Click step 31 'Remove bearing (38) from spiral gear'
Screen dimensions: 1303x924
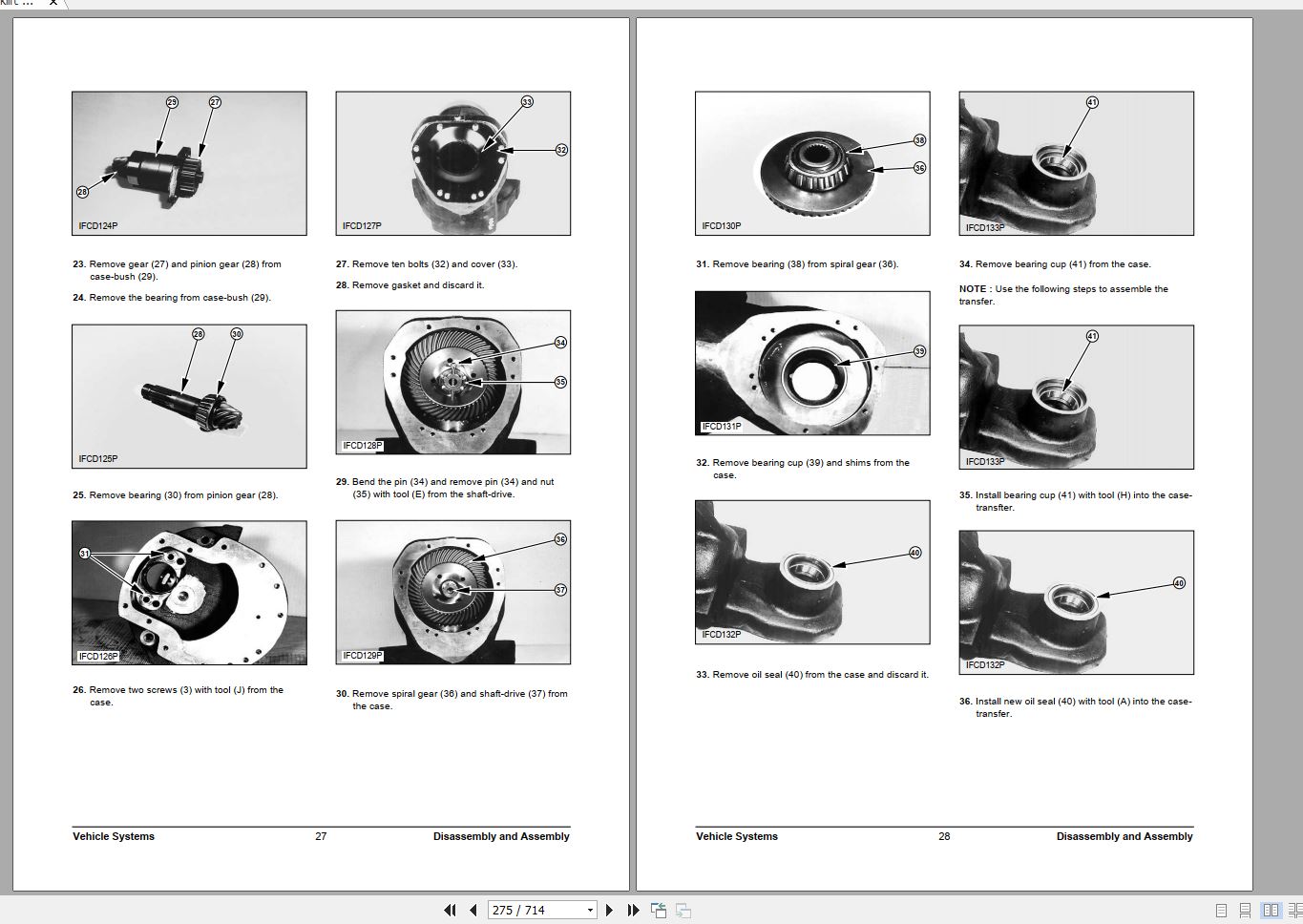pyautogui.click(x=797, y=264)
